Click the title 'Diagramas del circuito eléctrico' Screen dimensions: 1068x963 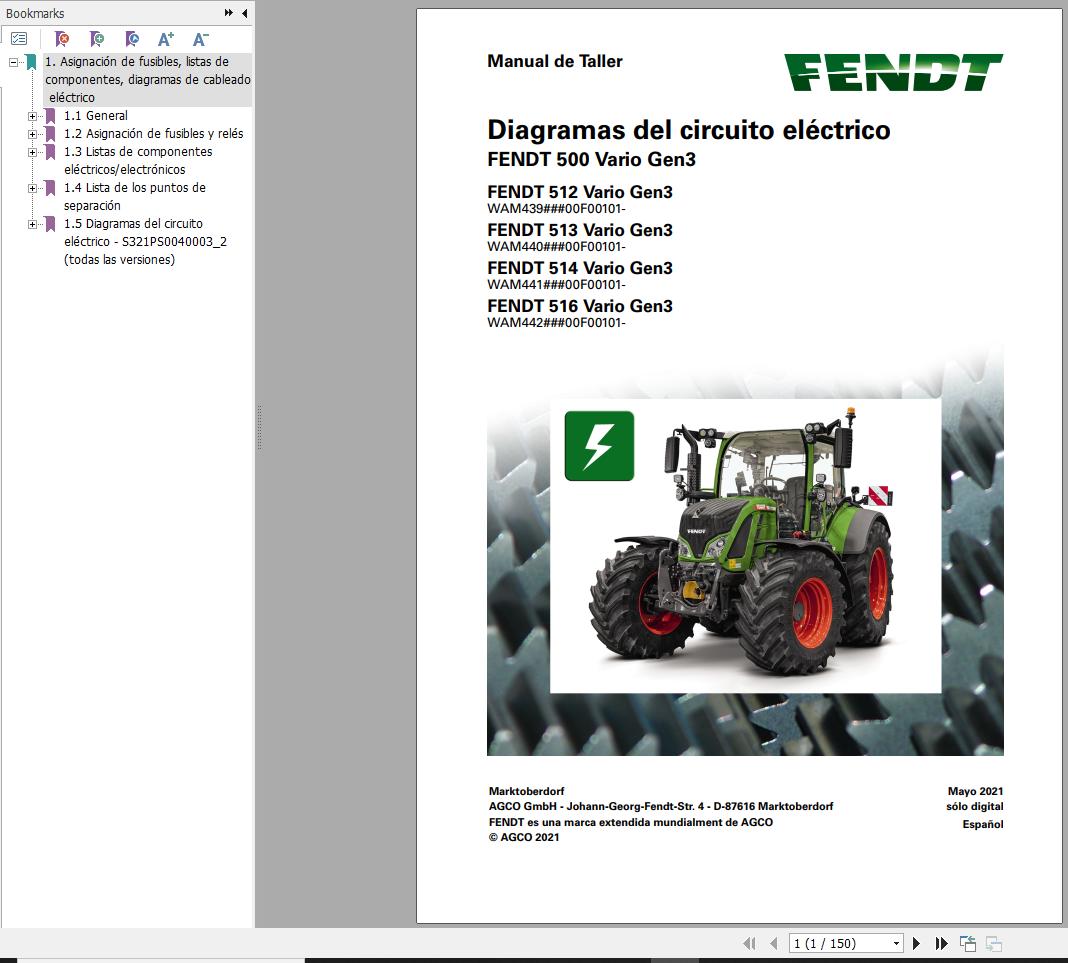coord(689,129)
